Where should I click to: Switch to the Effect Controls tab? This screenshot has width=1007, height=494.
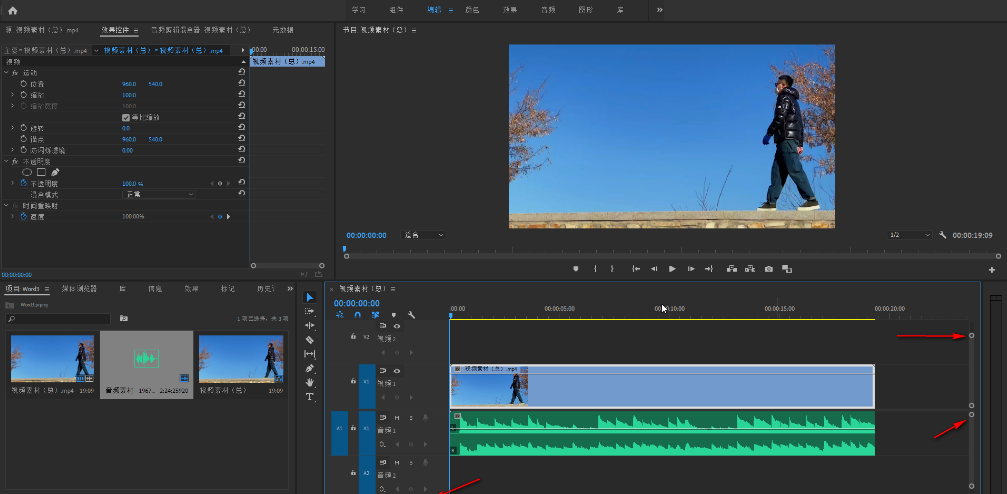pos(116,31)
